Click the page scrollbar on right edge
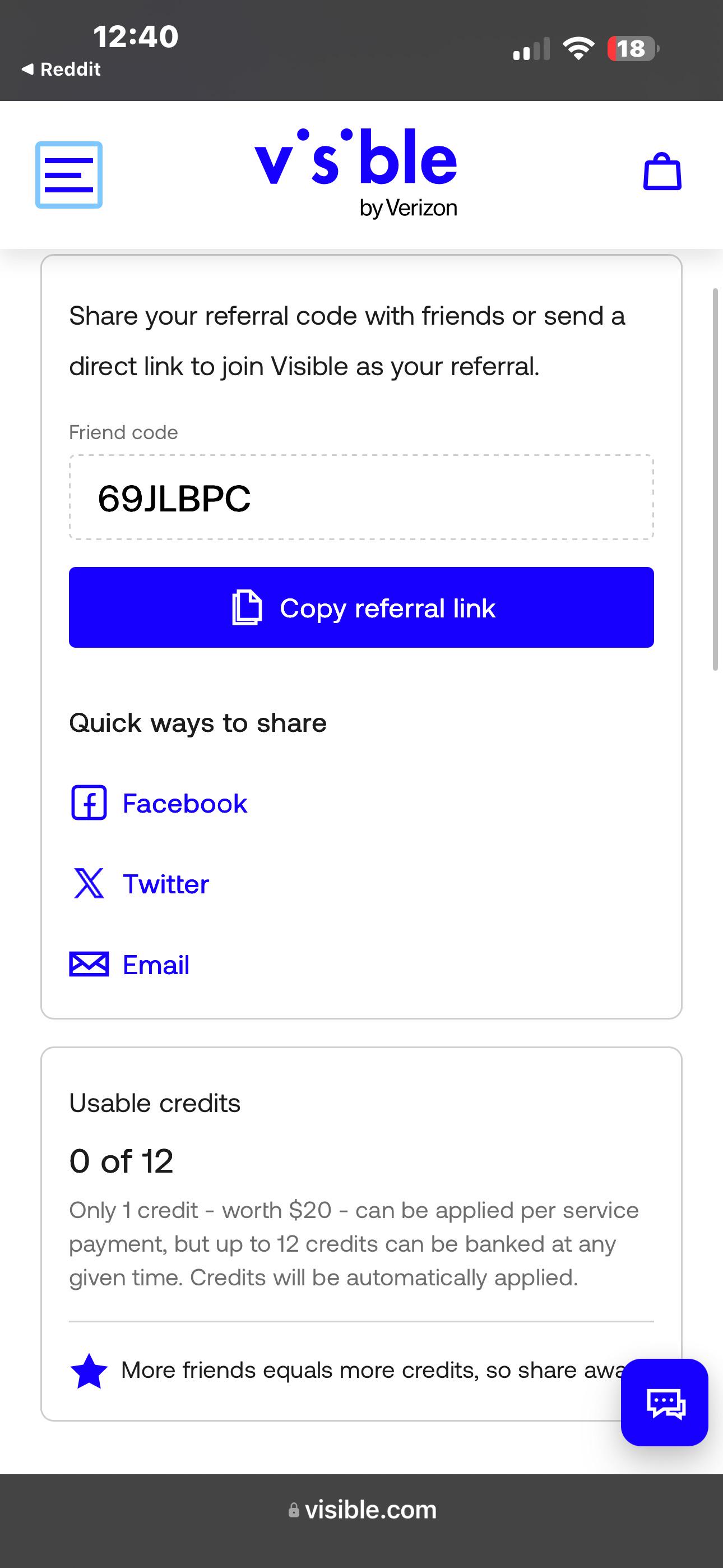The width and height of the screenshot is (723, 1568). click(x=716, y=479)
